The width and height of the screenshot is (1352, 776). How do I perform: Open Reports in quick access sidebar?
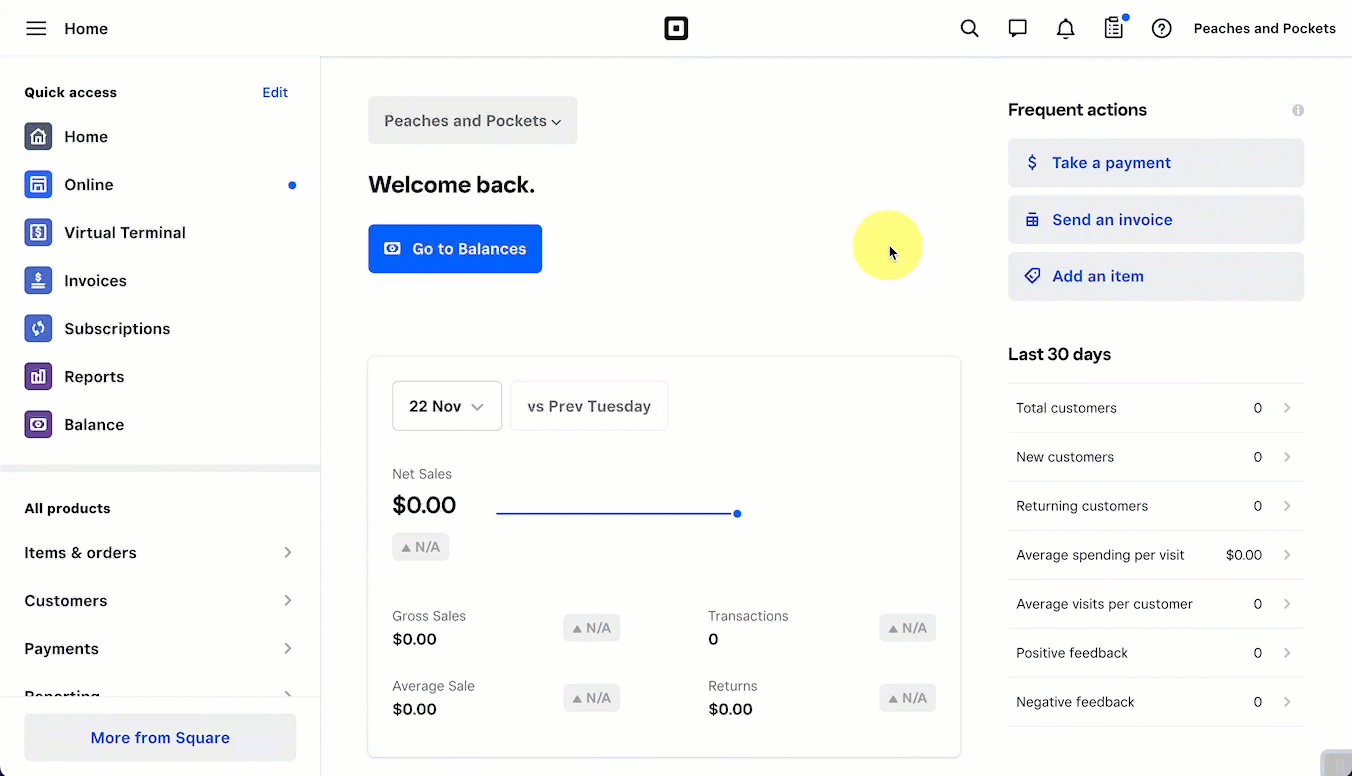pyautogui.click(x=93, y=377)
